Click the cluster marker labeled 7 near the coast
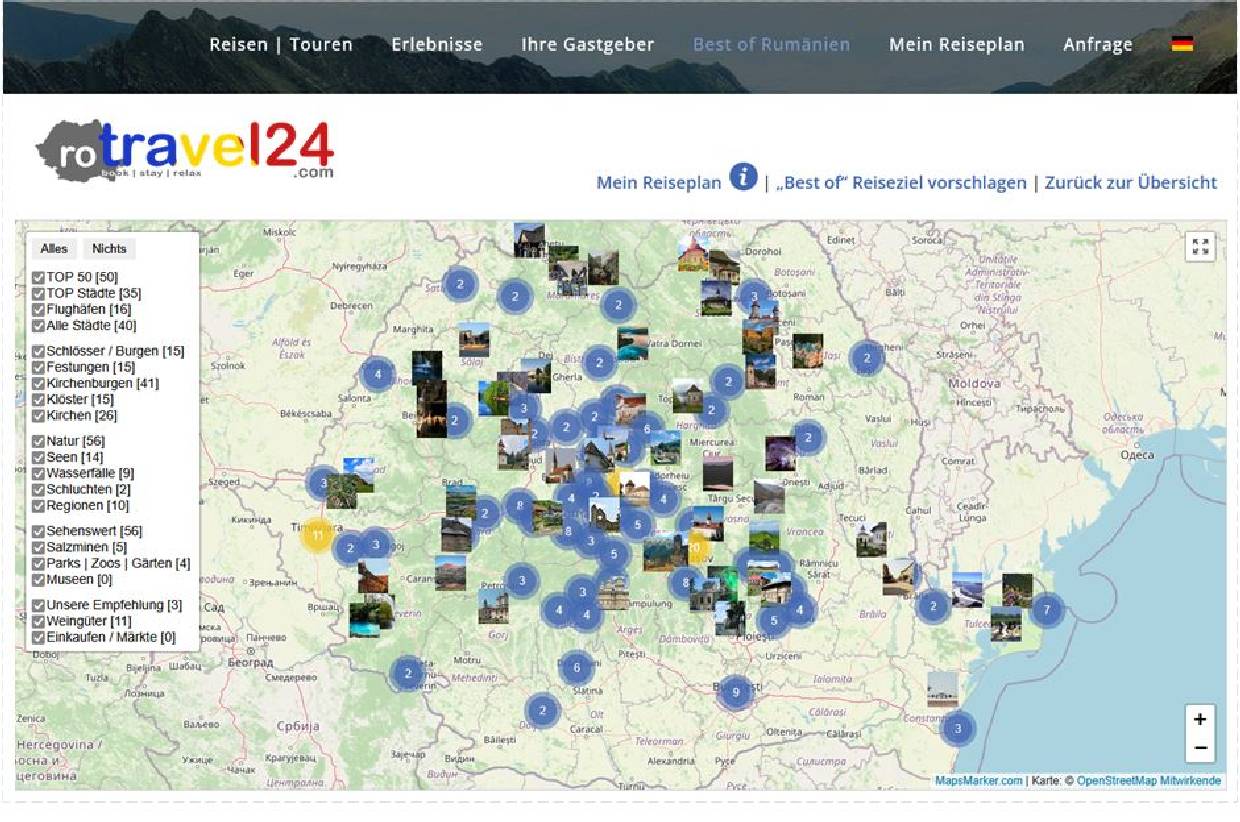 pos(1047,609)
